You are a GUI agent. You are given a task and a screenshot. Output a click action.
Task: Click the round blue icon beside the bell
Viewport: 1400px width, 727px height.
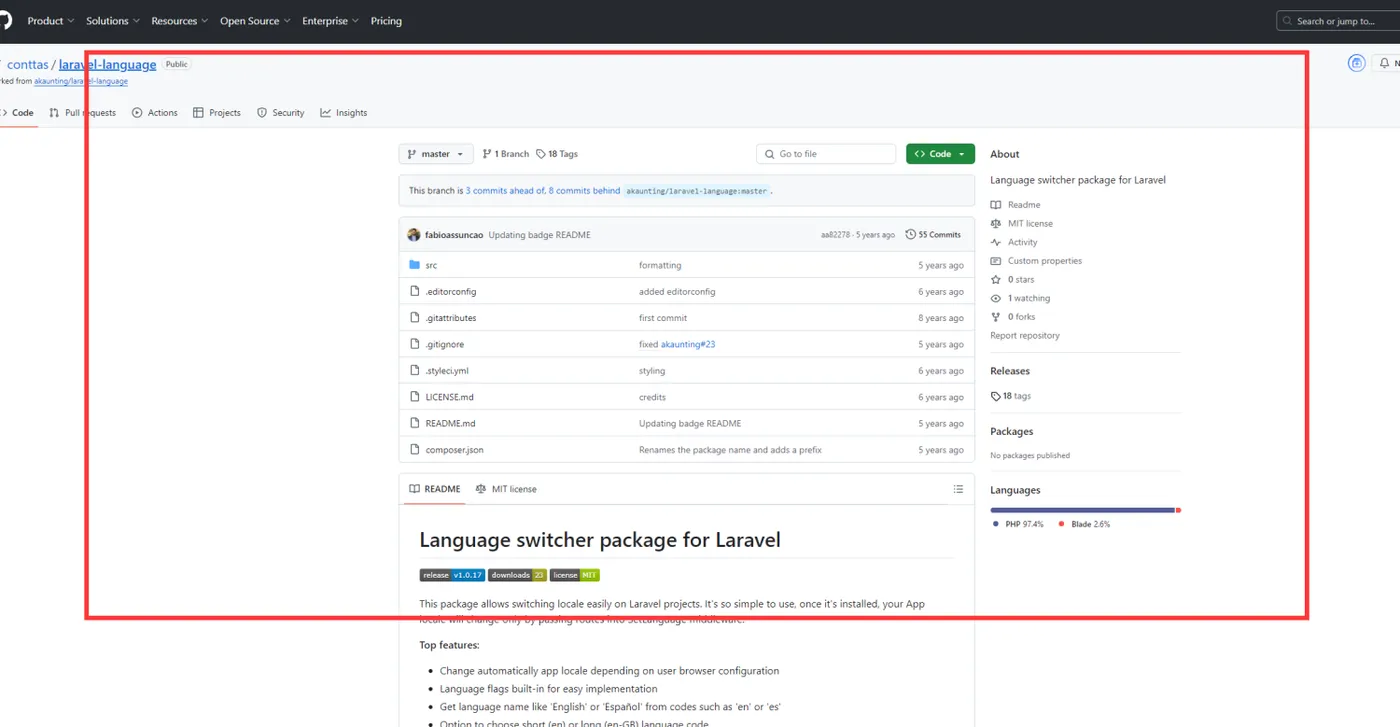click(1356, 63)
